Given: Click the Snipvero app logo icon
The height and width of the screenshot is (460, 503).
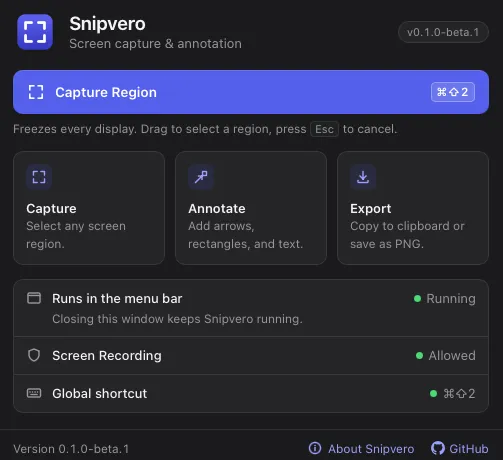Looking at the screenshot, I should [35, 32].
